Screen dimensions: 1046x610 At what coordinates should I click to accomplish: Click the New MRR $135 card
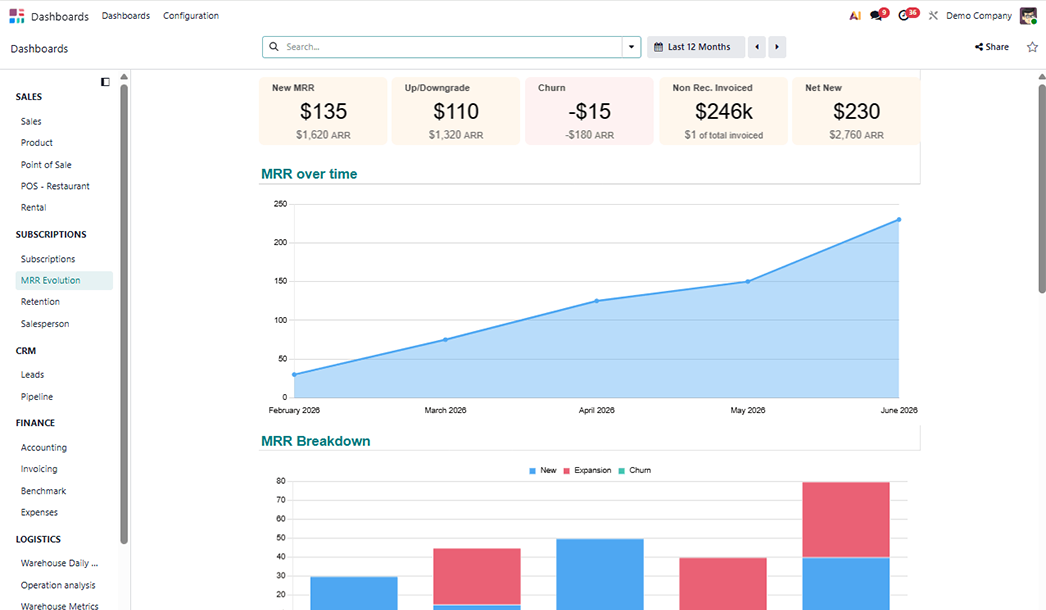point(323,111)
